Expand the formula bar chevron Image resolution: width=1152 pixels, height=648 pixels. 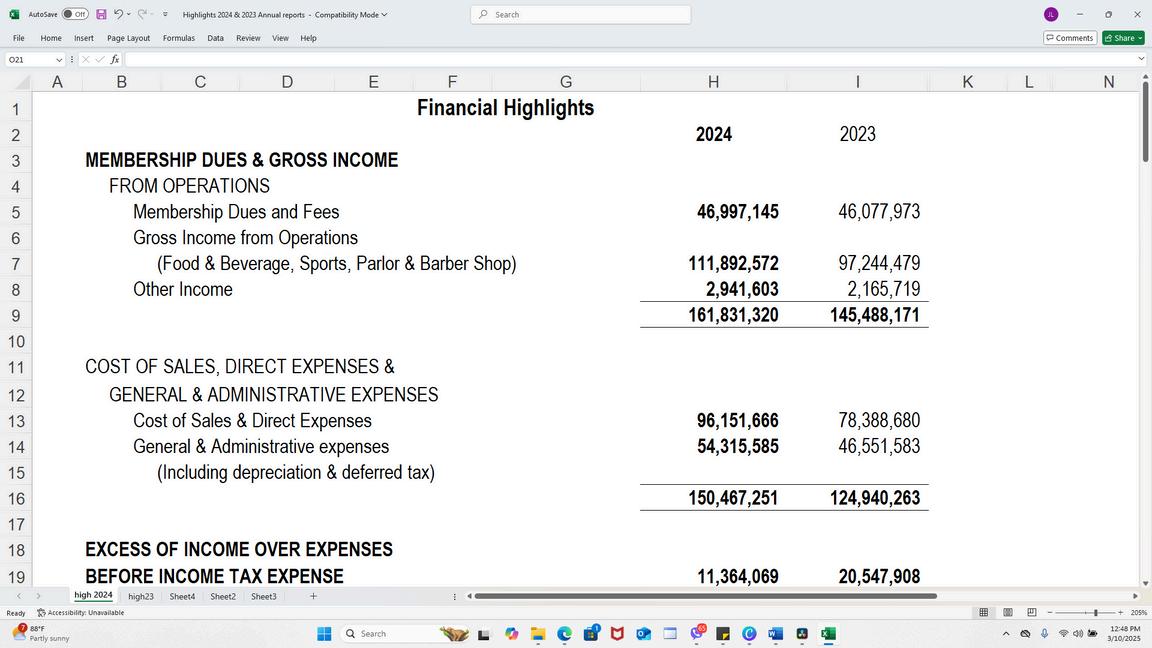(x=1141, y=60)
